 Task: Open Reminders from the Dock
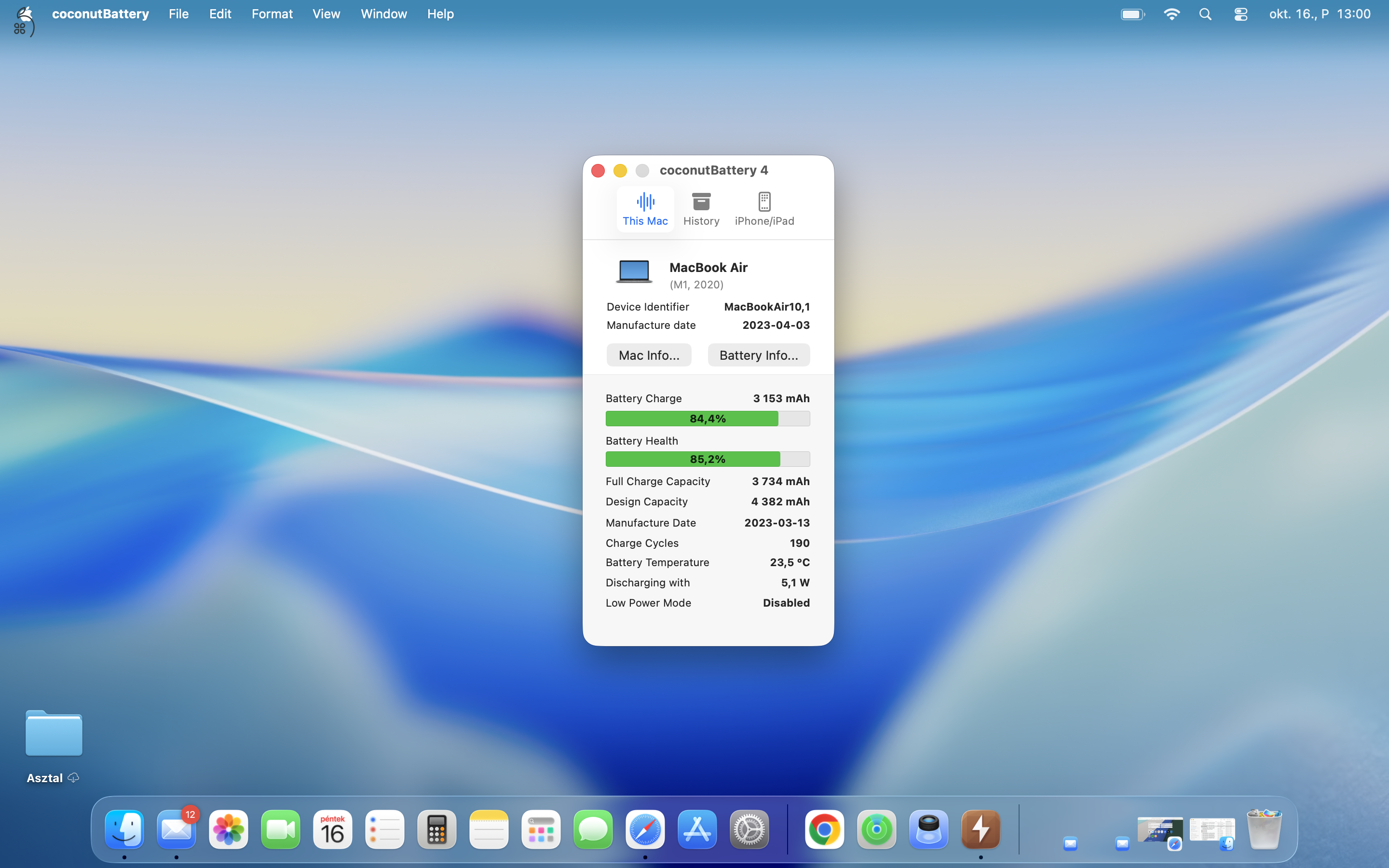point(384,829)
